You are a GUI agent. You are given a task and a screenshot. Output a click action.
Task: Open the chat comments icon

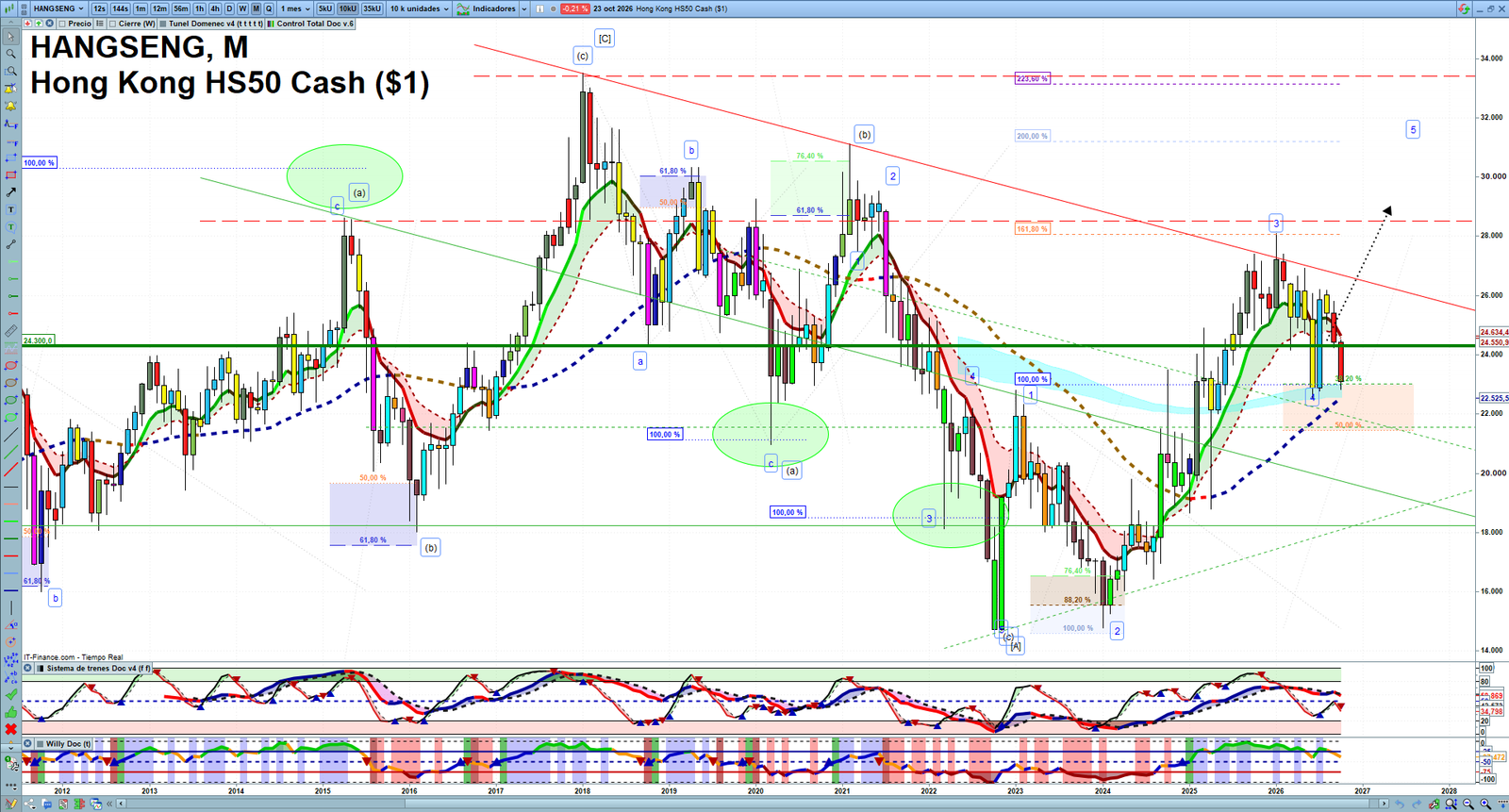click(47, 804)
